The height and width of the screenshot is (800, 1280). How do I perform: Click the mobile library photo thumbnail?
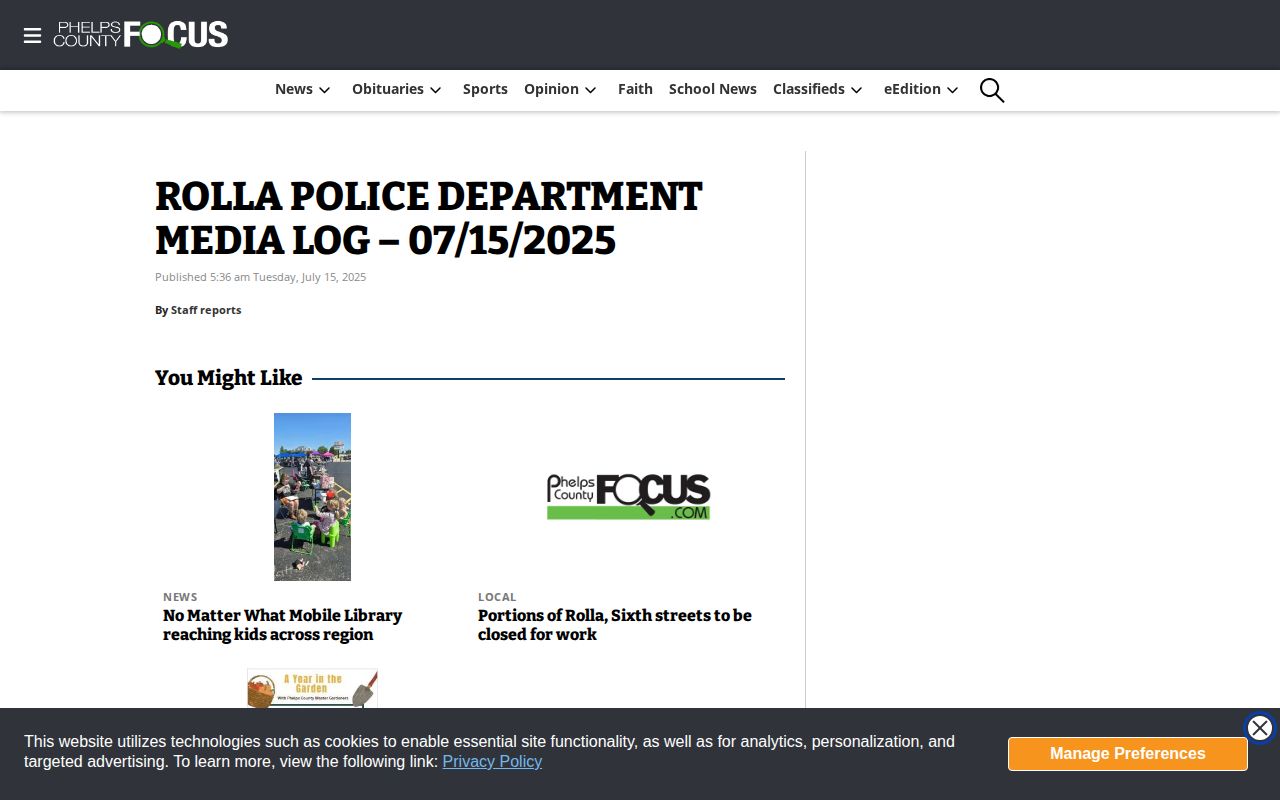point(312,497)
